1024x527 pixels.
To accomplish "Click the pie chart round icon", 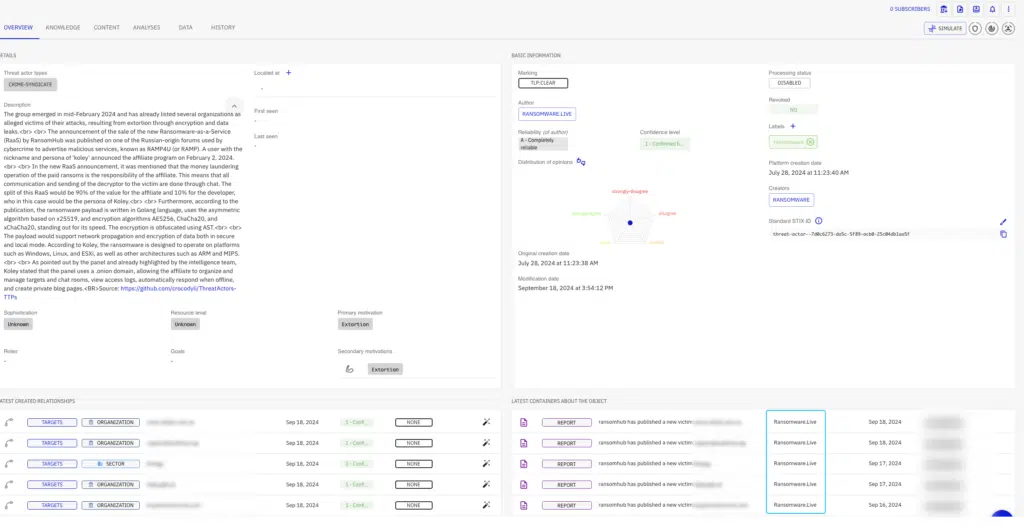I will pos(992,29).
